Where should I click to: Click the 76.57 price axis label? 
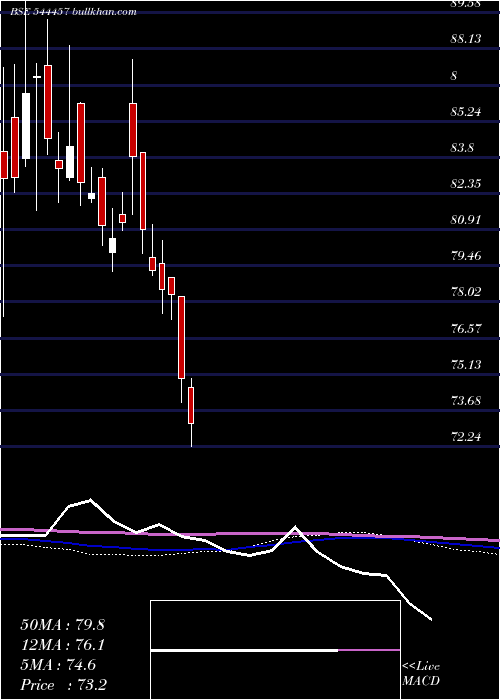[466, 329]
